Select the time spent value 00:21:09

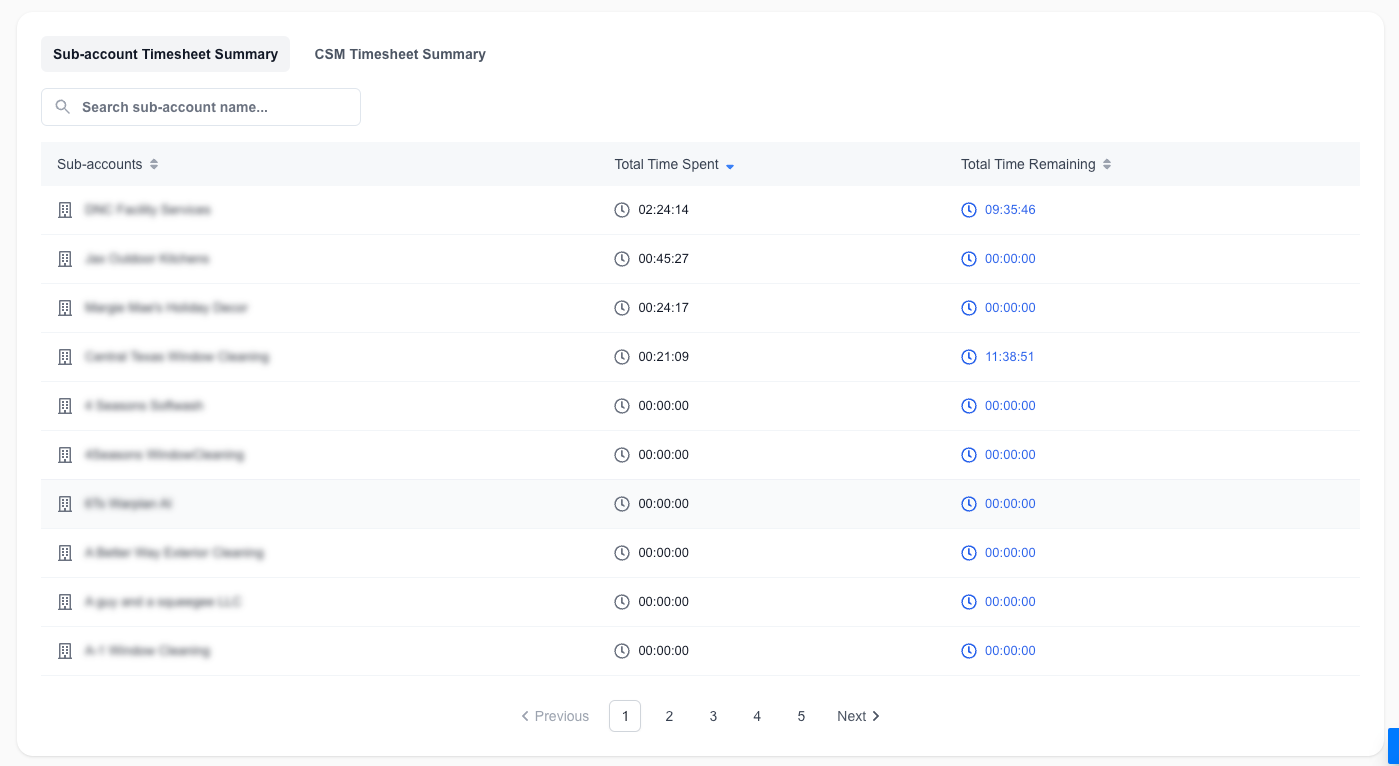(x=664, y=357)
